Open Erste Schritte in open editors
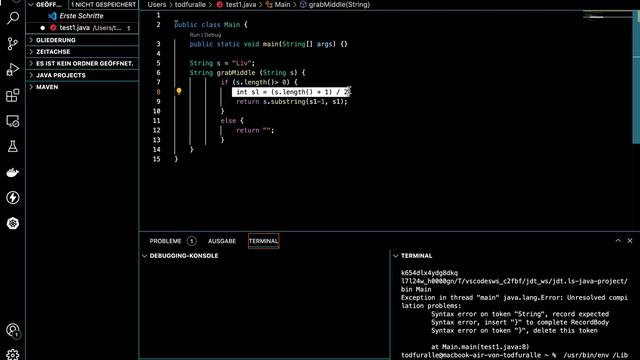The width and height of the screenshot is (640, 360). tap(81, 16)
